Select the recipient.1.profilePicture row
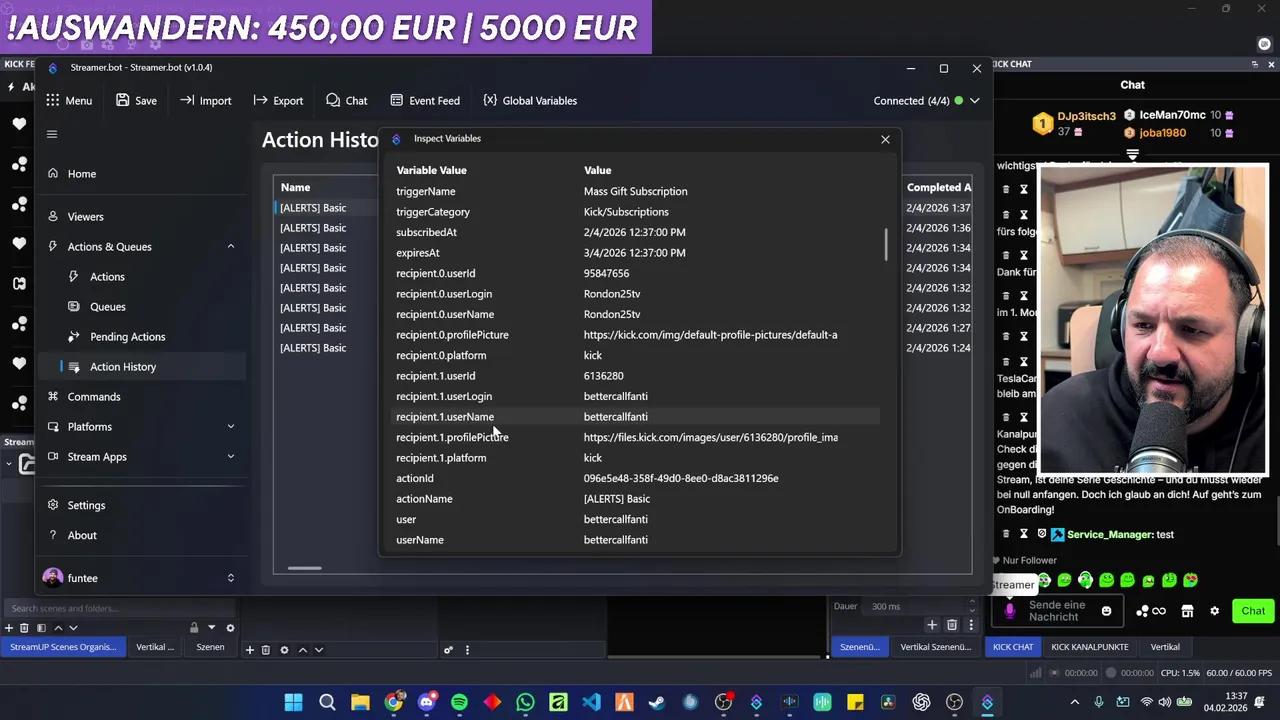Screen dimensions: 1280x720 point(637,437)
